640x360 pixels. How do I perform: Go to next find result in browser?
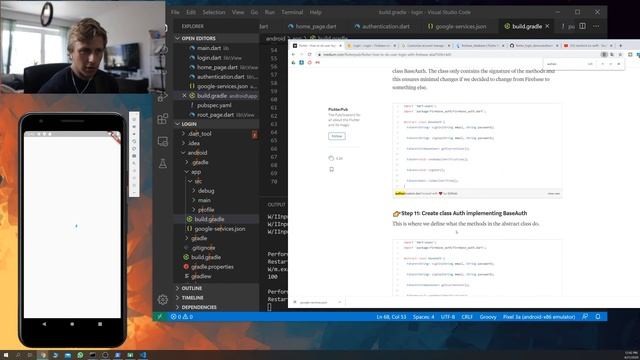pos(611,64)
